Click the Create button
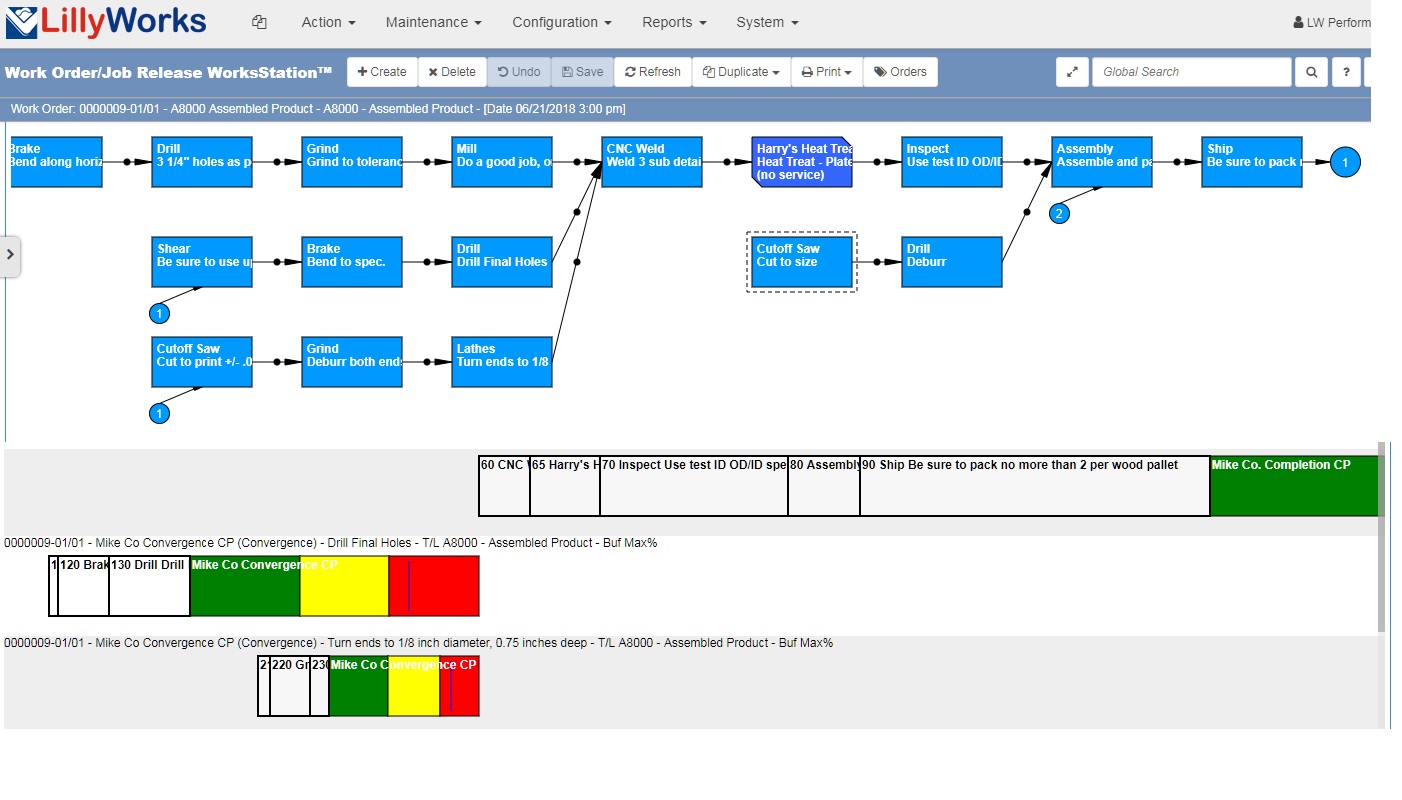 pos(382,72)
